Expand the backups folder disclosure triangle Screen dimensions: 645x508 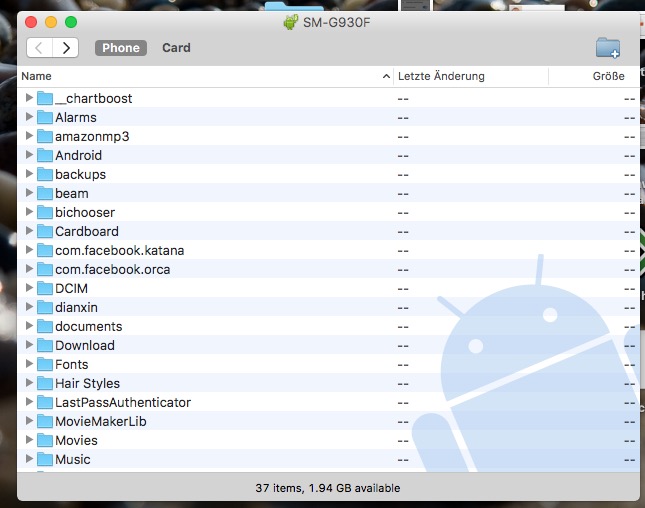29,174
